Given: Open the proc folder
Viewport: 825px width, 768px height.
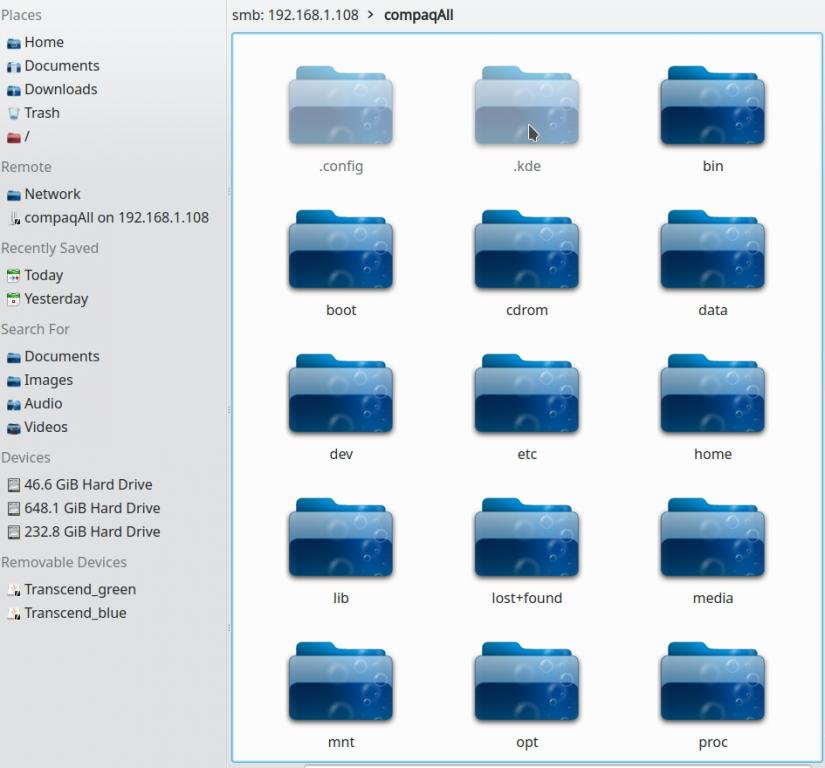Looking at the screenshot, I should pyautogui.click(x=712, y=684).
